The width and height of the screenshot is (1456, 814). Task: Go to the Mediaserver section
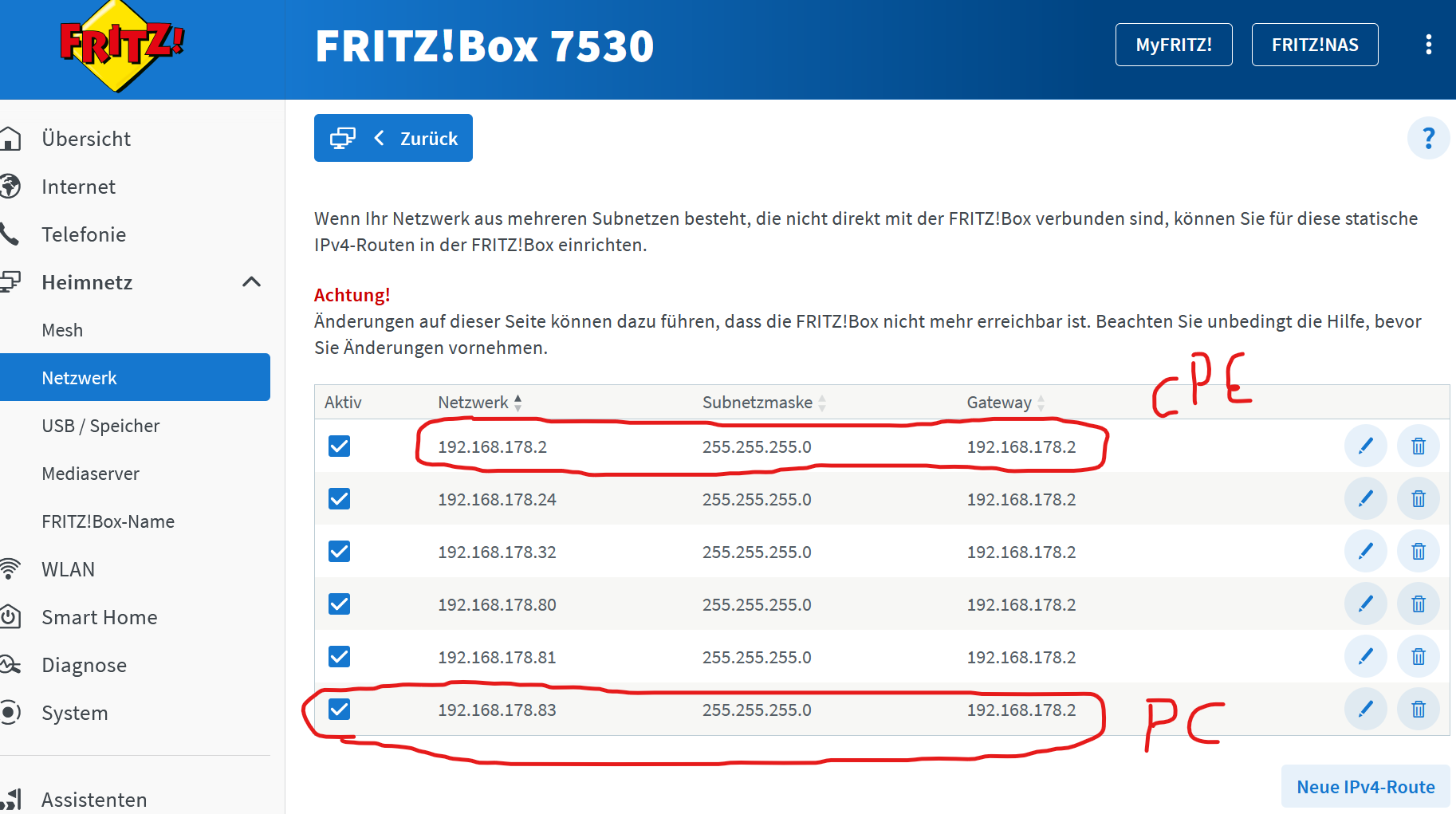[90, 473]
